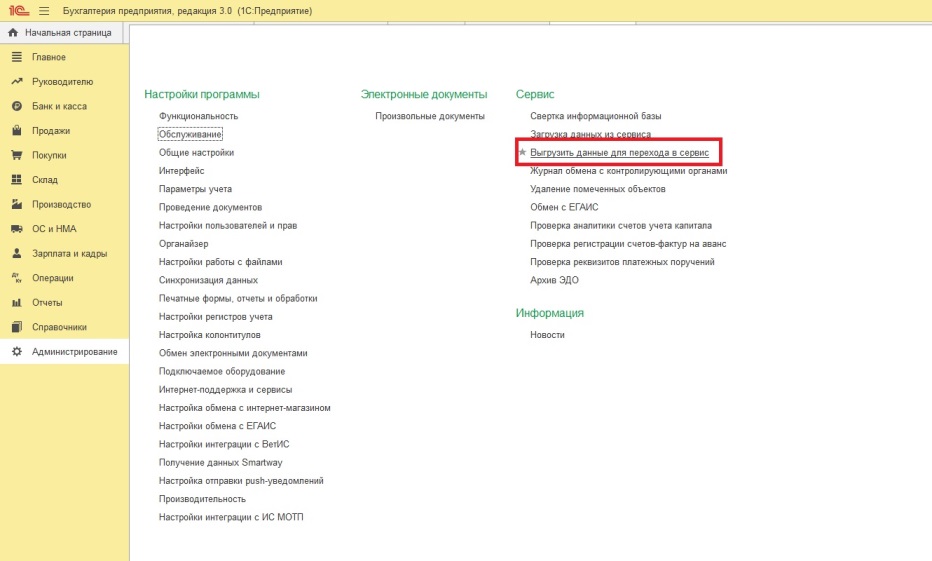Open the Склад section

(x=45, y=179)
